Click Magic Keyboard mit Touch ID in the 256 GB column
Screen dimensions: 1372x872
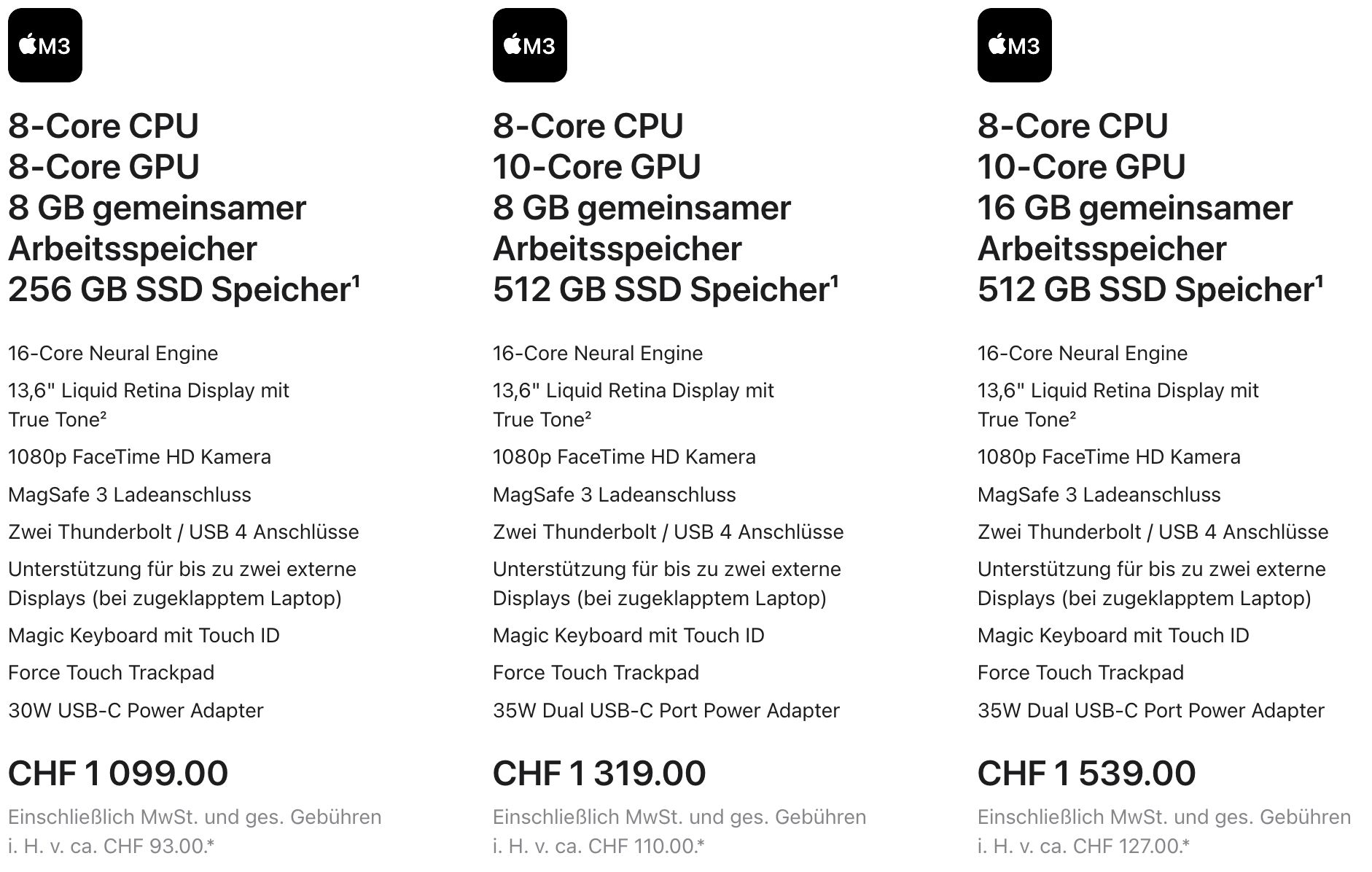pyautogui.click(x=144, y=636)
